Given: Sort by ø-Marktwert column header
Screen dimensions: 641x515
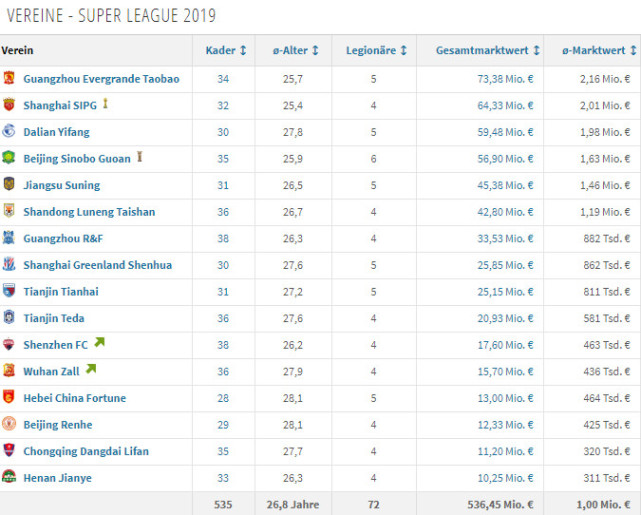Looking at the screenshot, I should coord(594,51).
